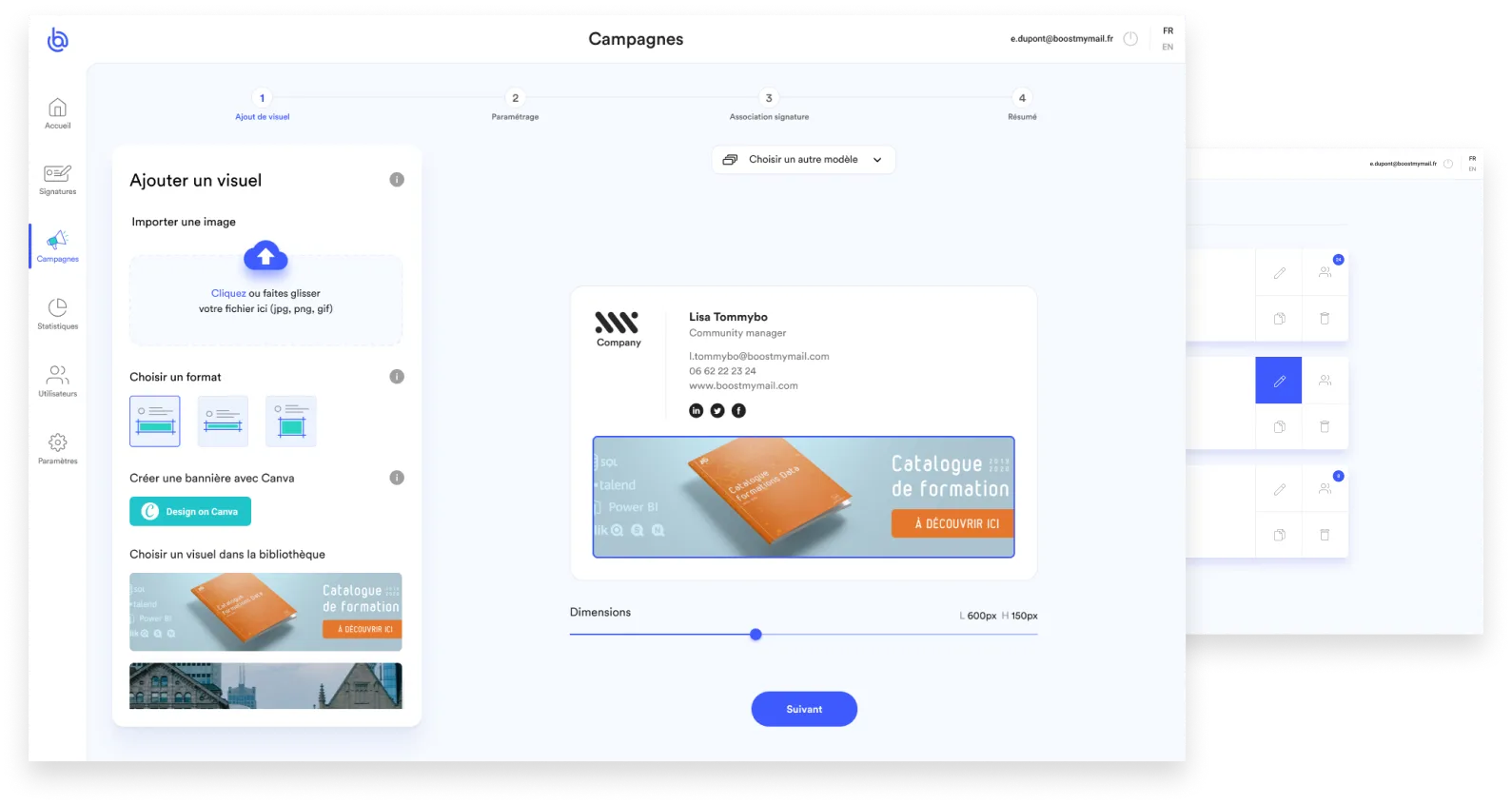Screen dimensions: 1512x805
Task: Select the Campagnes megaphone sidebar item
Action: (x=58, y=245)
